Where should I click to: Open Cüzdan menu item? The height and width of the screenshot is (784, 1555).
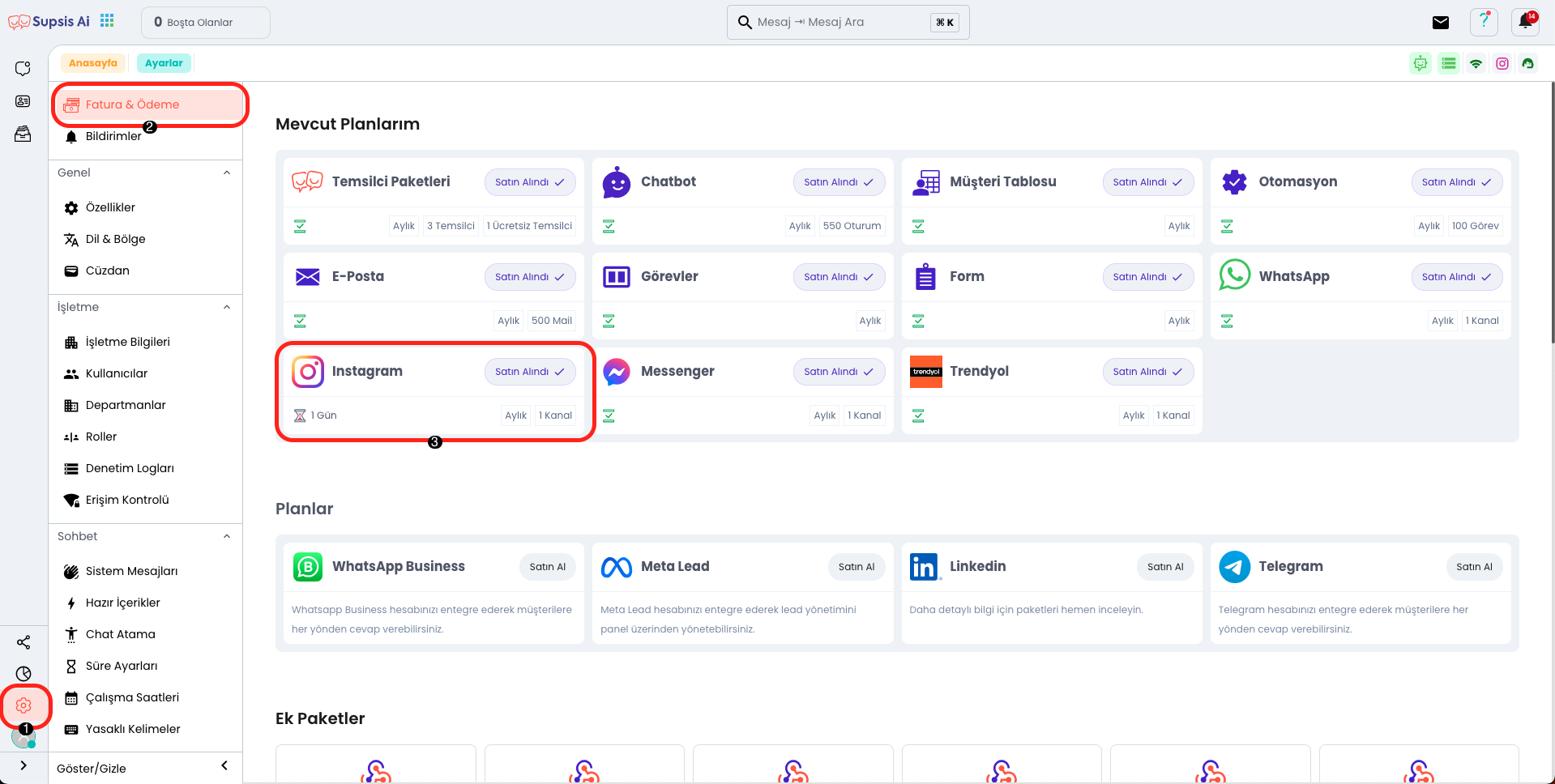pos(146,271)
